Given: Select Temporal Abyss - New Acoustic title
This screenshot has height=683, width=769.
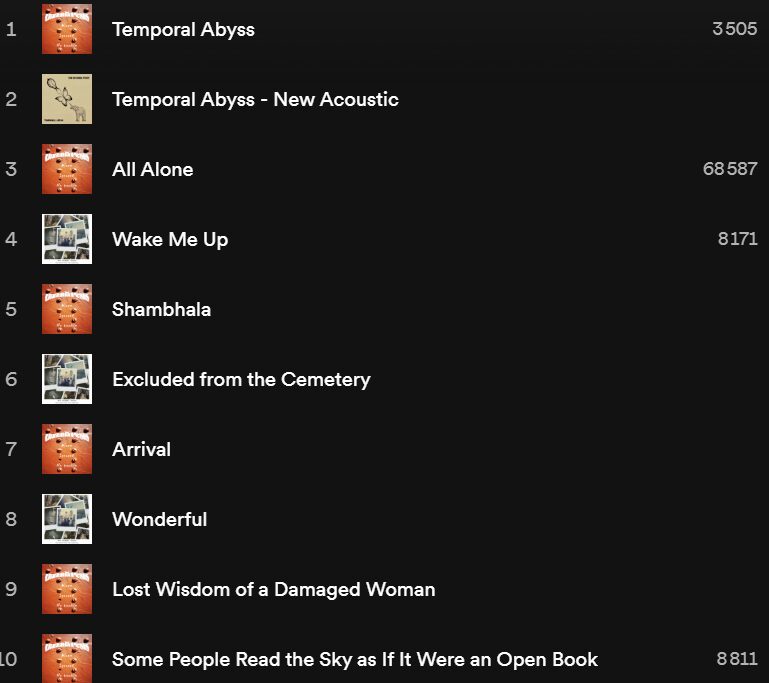Looking at the screenshot, I should click(x=255, y=100).
